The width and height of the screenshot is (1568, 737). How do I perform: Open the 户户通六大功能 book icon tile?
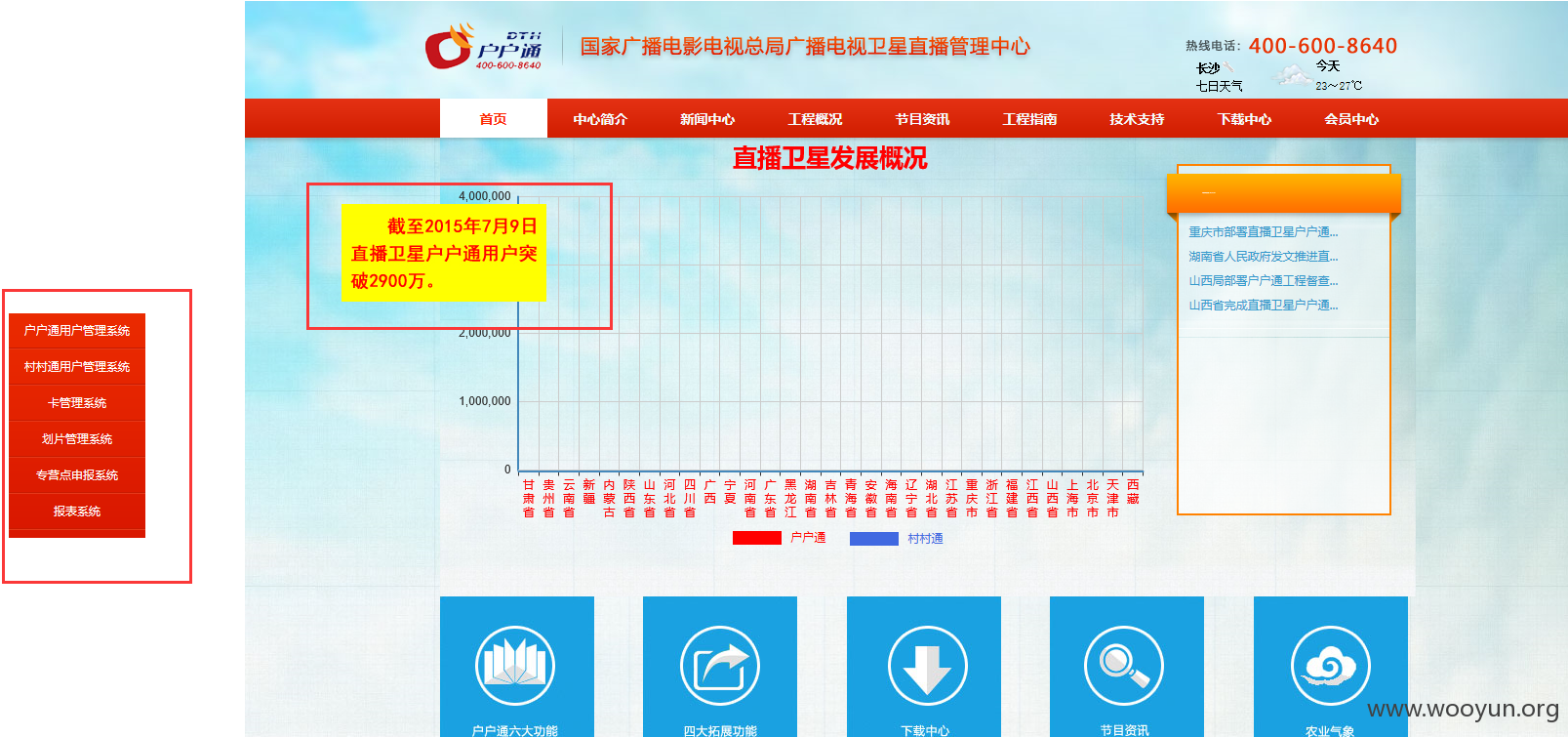click(x=516, y=667)
